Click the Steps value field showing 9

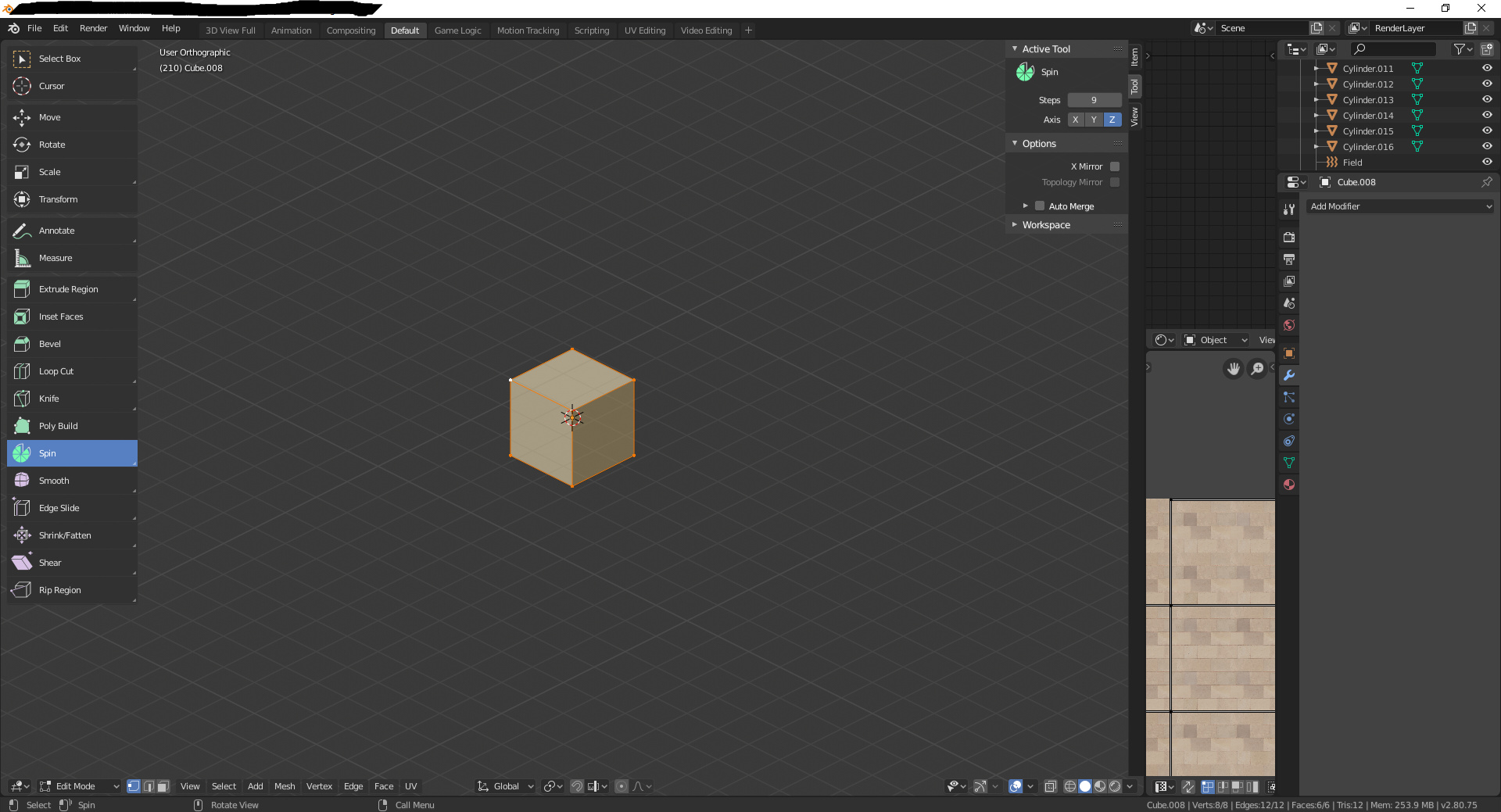1094,100
